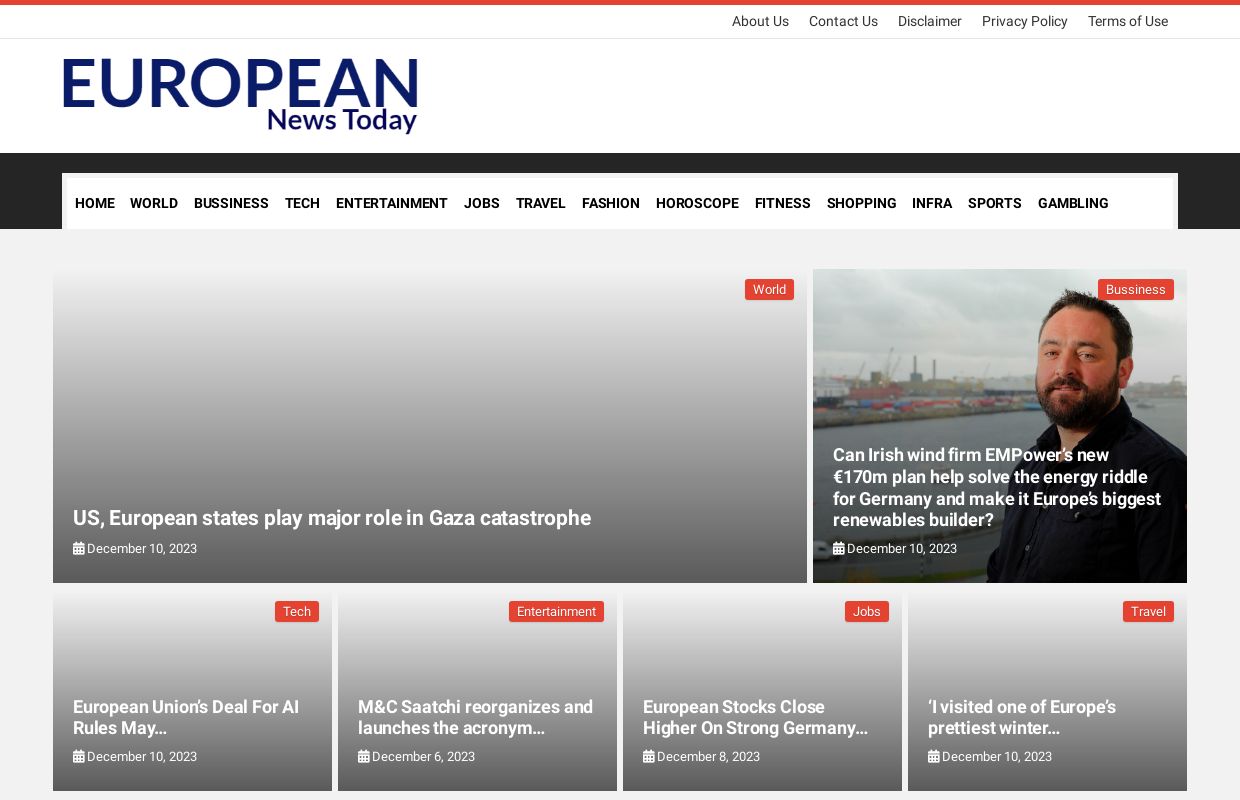Click the calendar icon on the EMPower story date
Image resolution: width=1240 pixels, height=800 pixels.
(839, 548)
